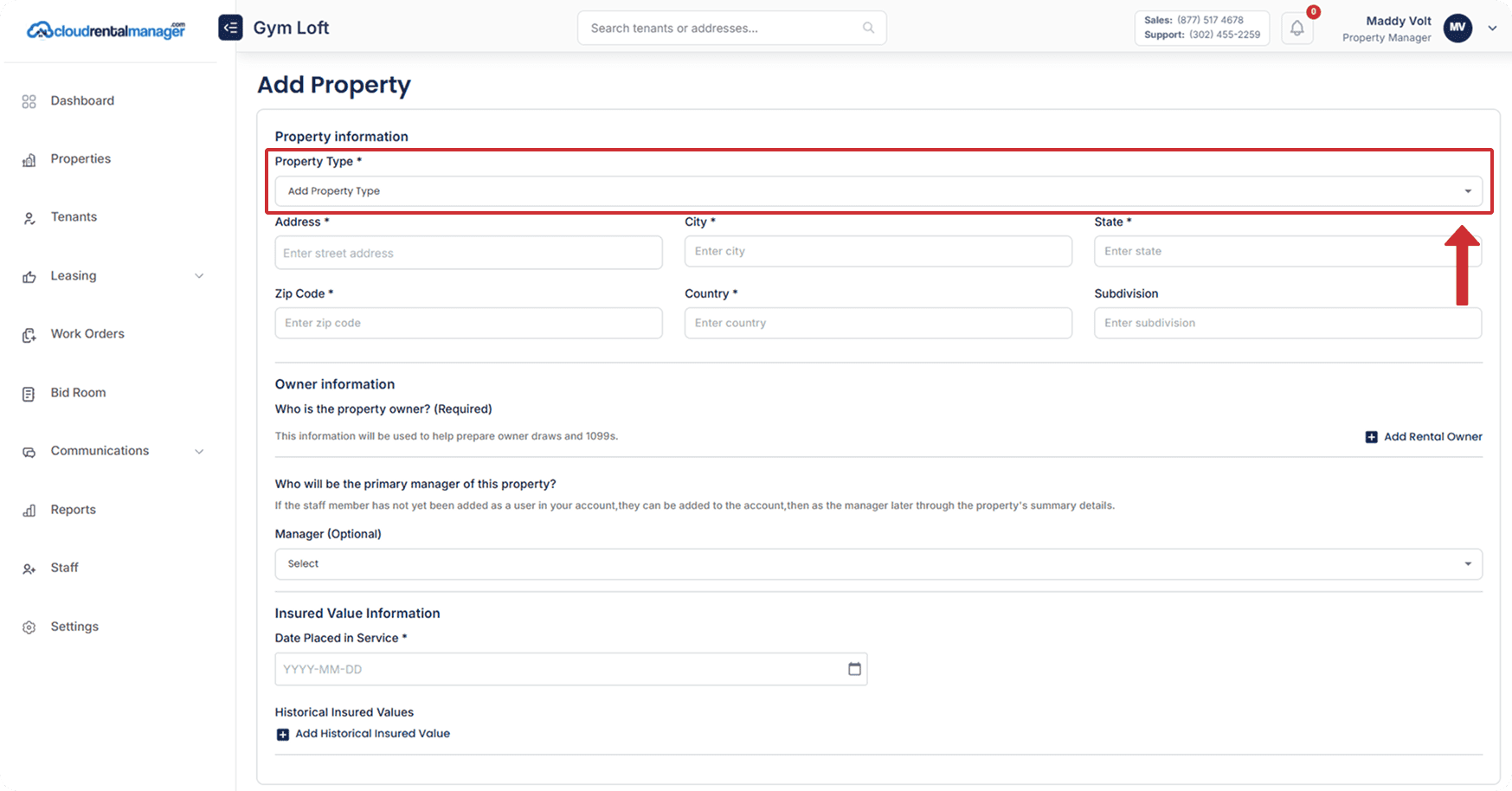This screenshot has height=791, width=1512.
Task: Open the Manager Select dropdown
Action: pos(878,564)
